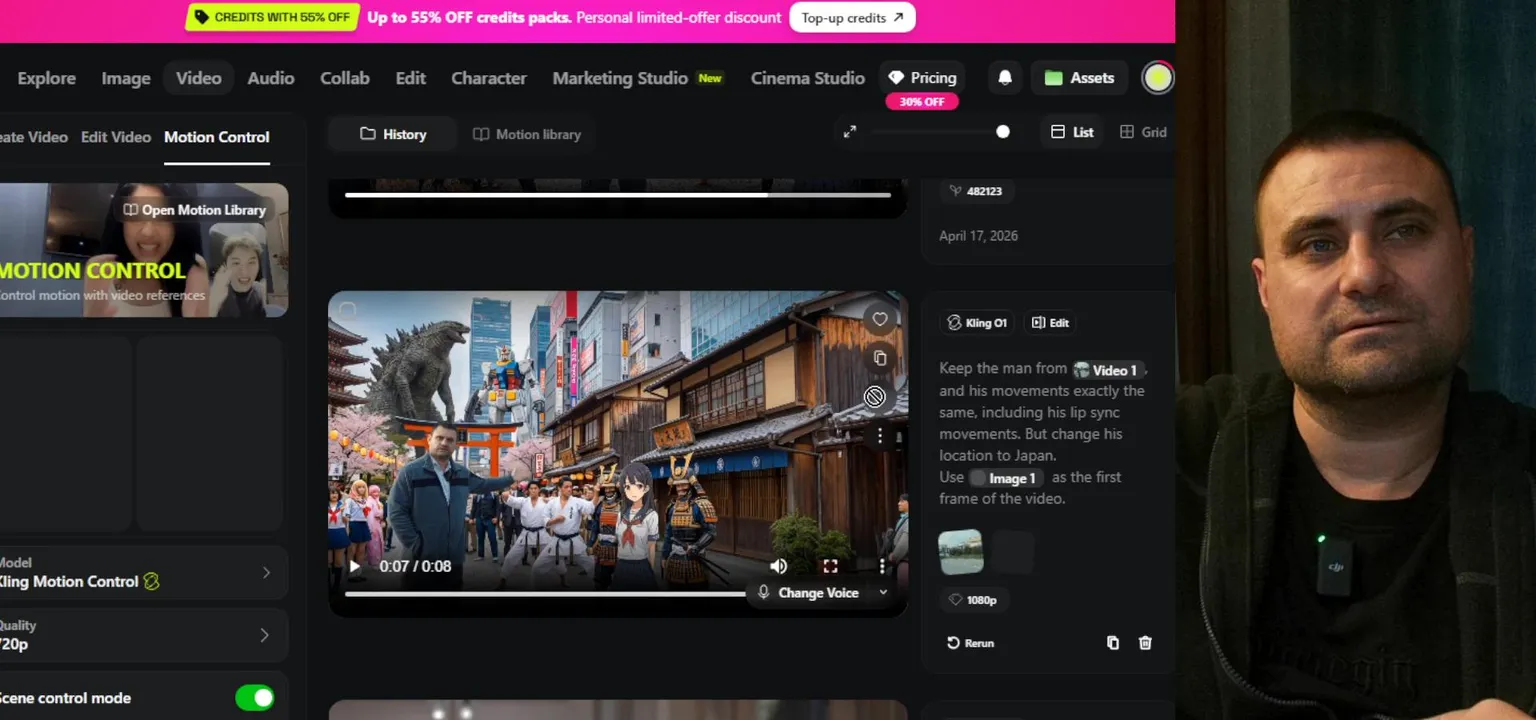
Task: Open the Edit section in the top navigation
Action: pos(411,78)
